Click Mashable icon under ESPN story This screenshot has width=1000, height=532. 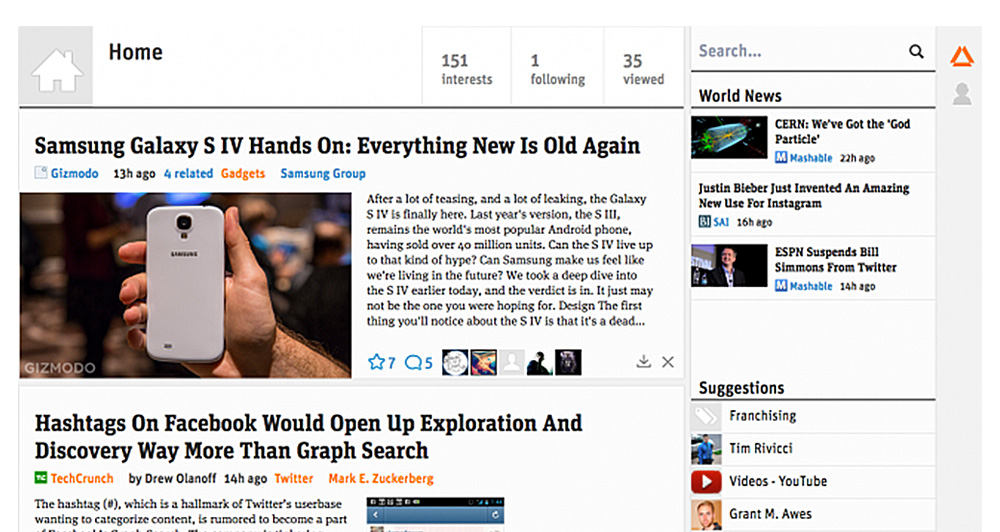[x=781, y=285]
